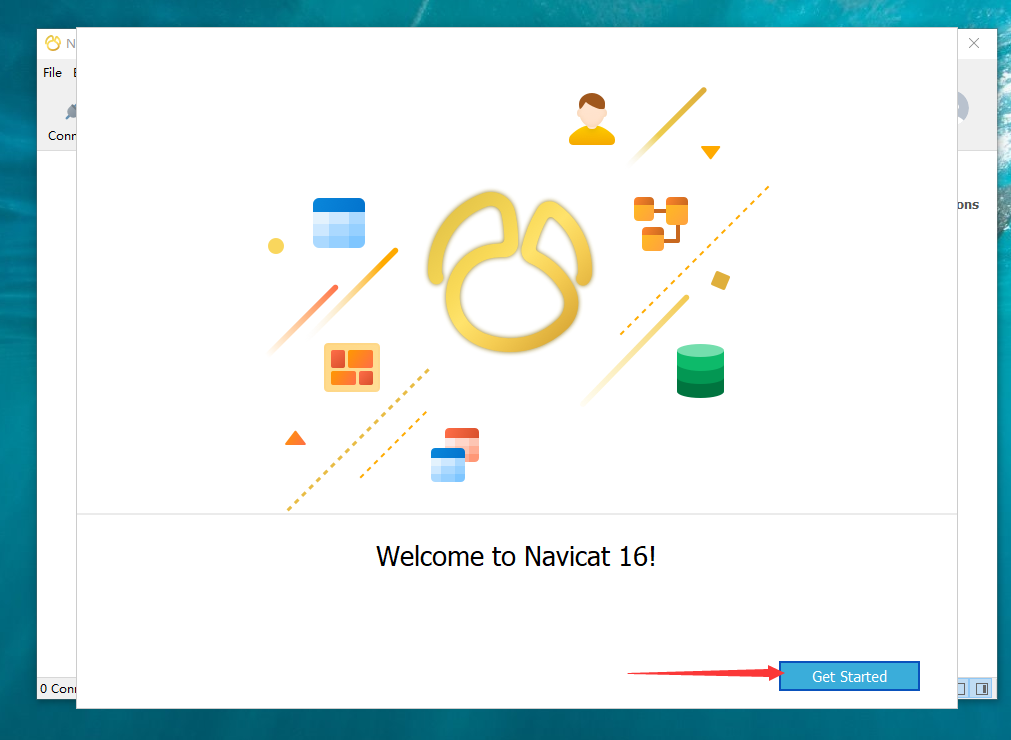1011x740 pixels.
Task: Select the green database cylinder icon
Action: coord(700,370)
